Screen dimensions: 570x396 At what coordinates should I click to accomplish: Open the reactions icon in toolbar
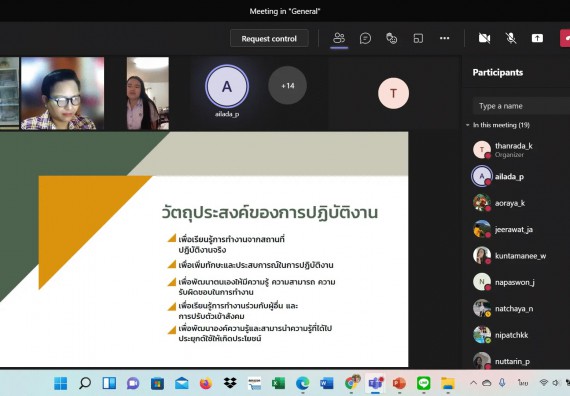(392, 38)
